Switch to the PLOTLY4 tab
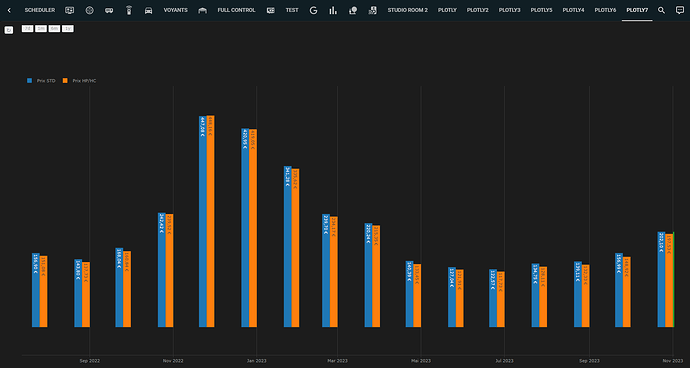690x368 pixels. (573, 10)
